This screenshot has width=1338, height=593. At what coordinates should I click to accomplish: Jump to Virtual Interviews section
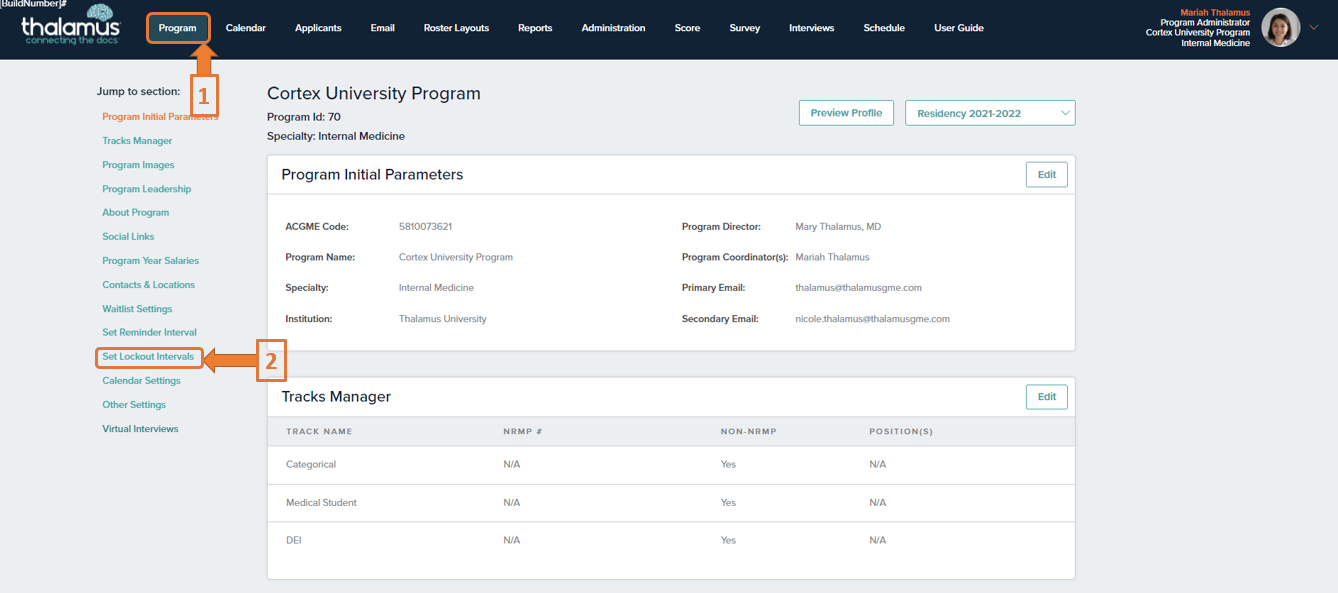pos(140,429)
